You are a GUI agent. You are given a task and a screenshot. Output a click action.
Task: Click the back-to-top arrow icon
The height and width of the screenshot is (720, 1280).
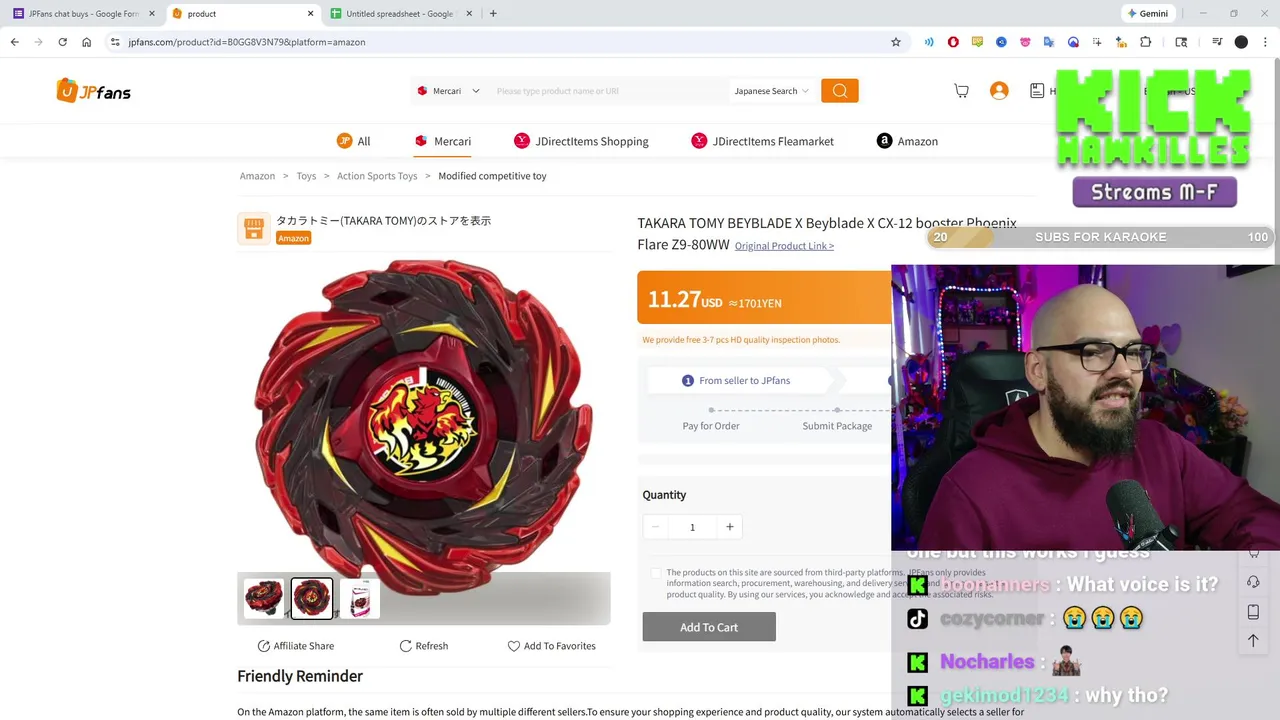[1253, 640]
